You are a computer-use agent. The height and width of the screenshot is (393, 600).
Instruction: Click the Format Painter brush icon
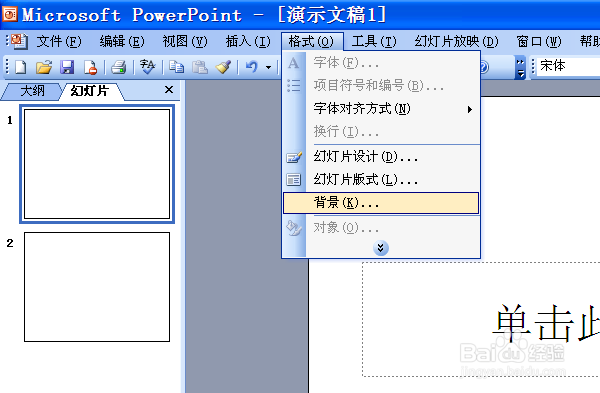[223, 67]
